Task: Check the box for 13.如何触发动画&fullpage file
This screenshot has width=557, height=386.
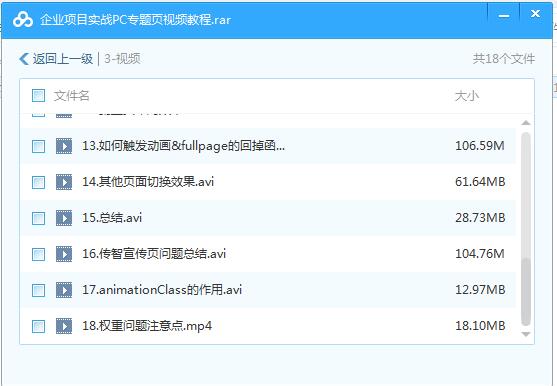Action: click(x=38, y=146)
